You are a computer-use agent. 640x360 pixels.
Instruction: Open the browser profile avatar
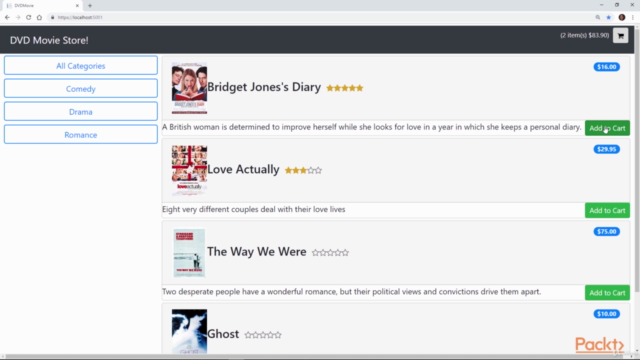[x=622, y=17]
